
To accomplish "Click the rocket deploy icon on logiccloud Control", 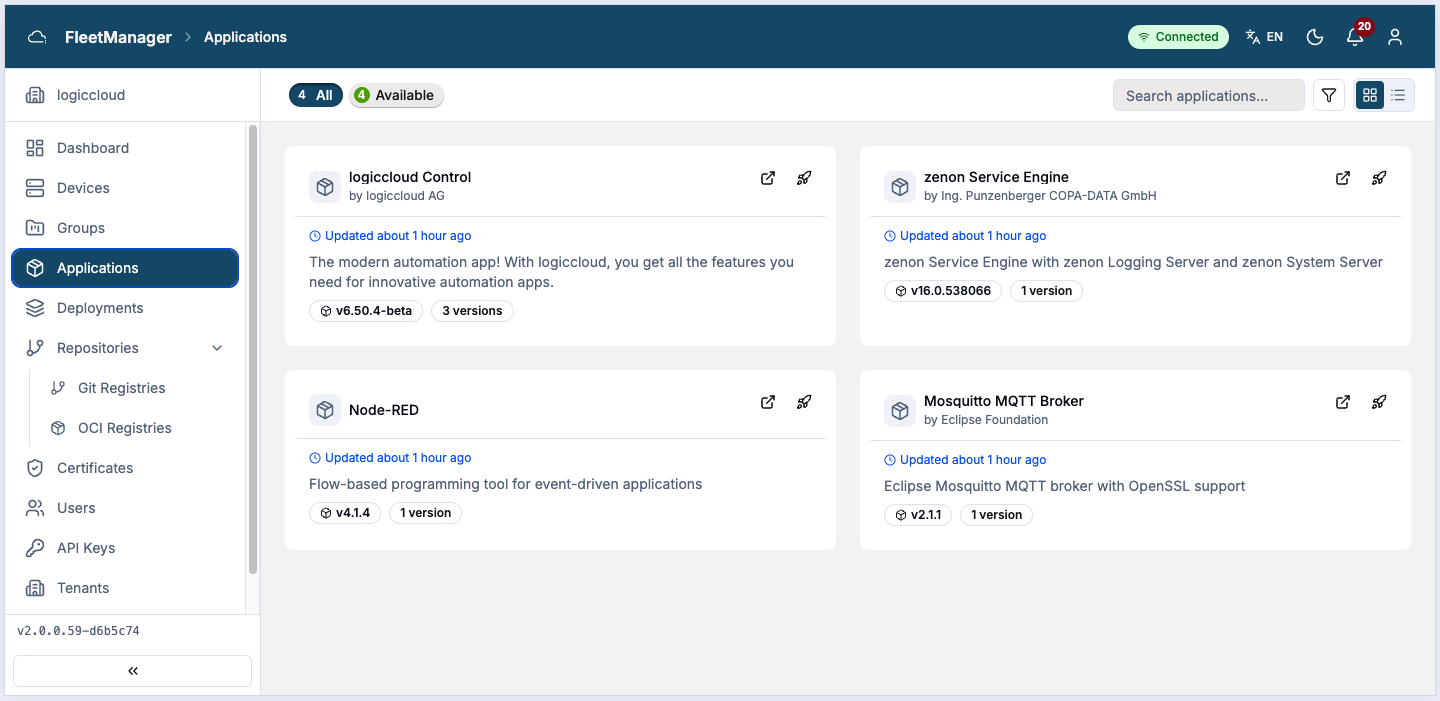I will coord(804,178).
